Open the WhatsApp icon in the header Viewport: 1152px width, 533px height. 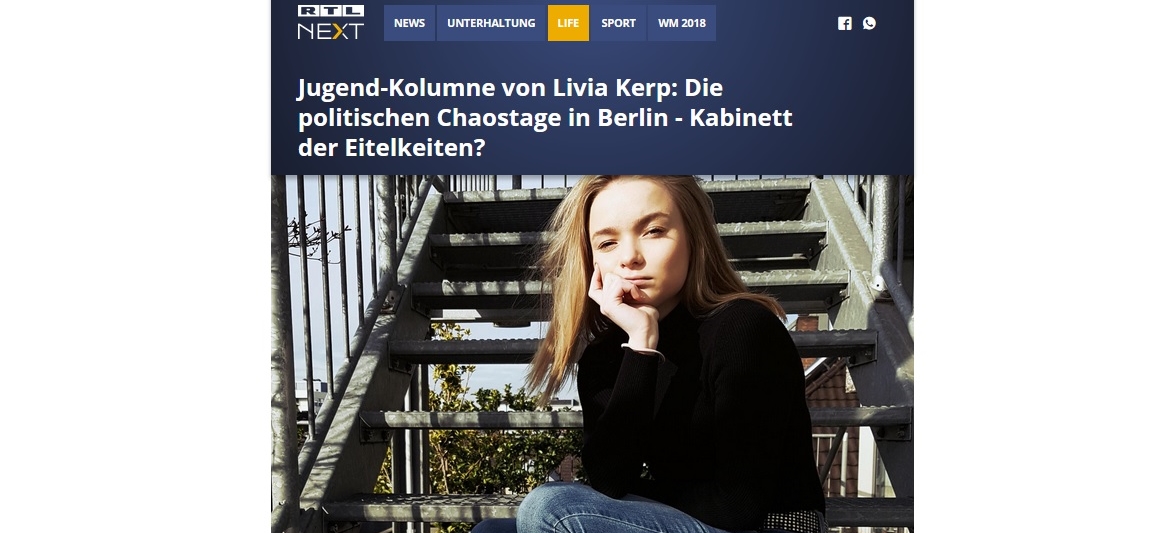(869, 24)
